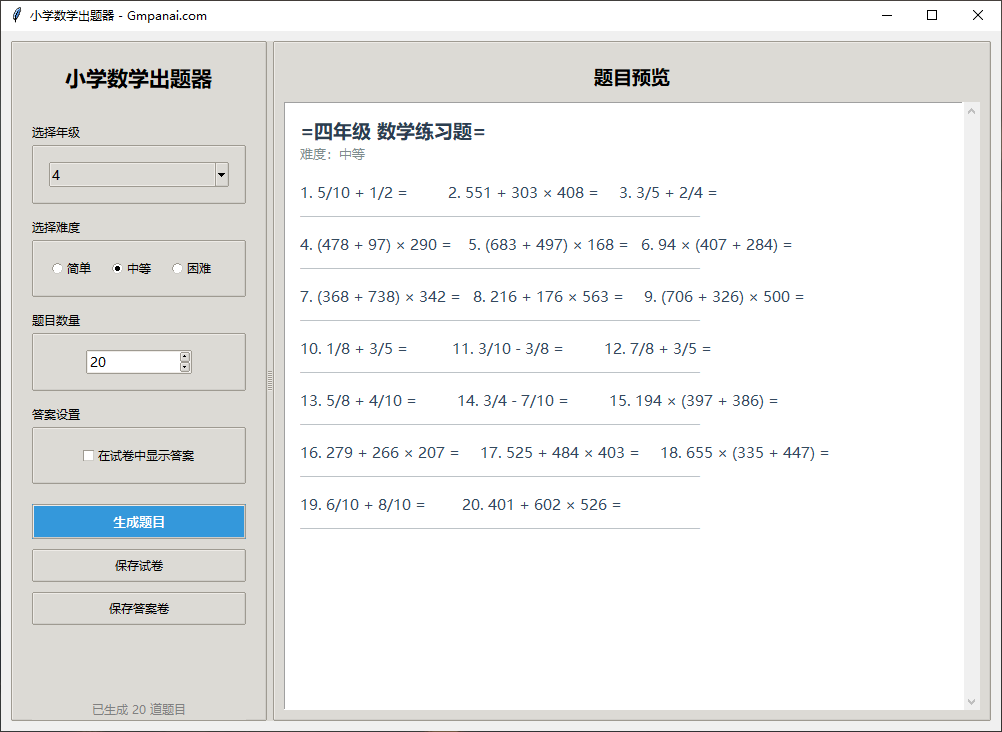Select the 简单 difficulty option
This screenshot has width=1002, height=732.
[58, 268]
